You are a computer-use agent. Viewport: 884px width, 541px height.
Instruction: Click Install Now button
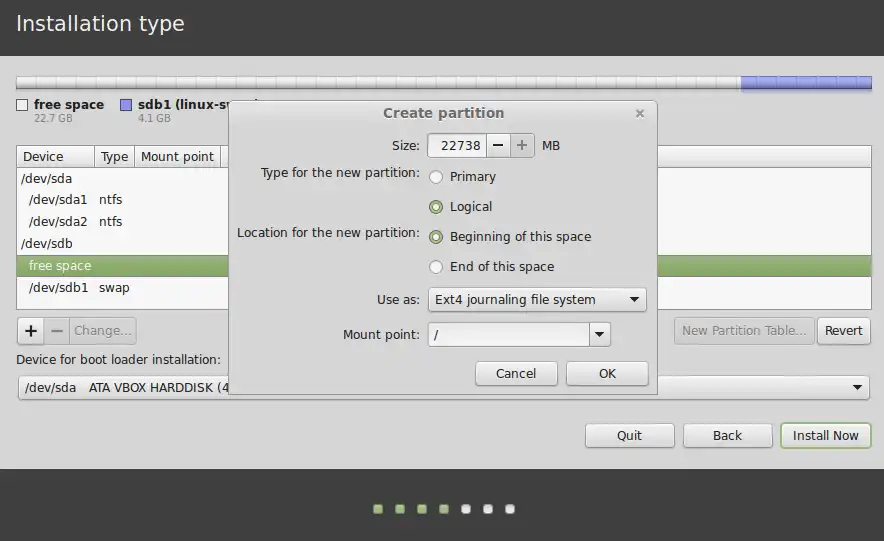825,436
